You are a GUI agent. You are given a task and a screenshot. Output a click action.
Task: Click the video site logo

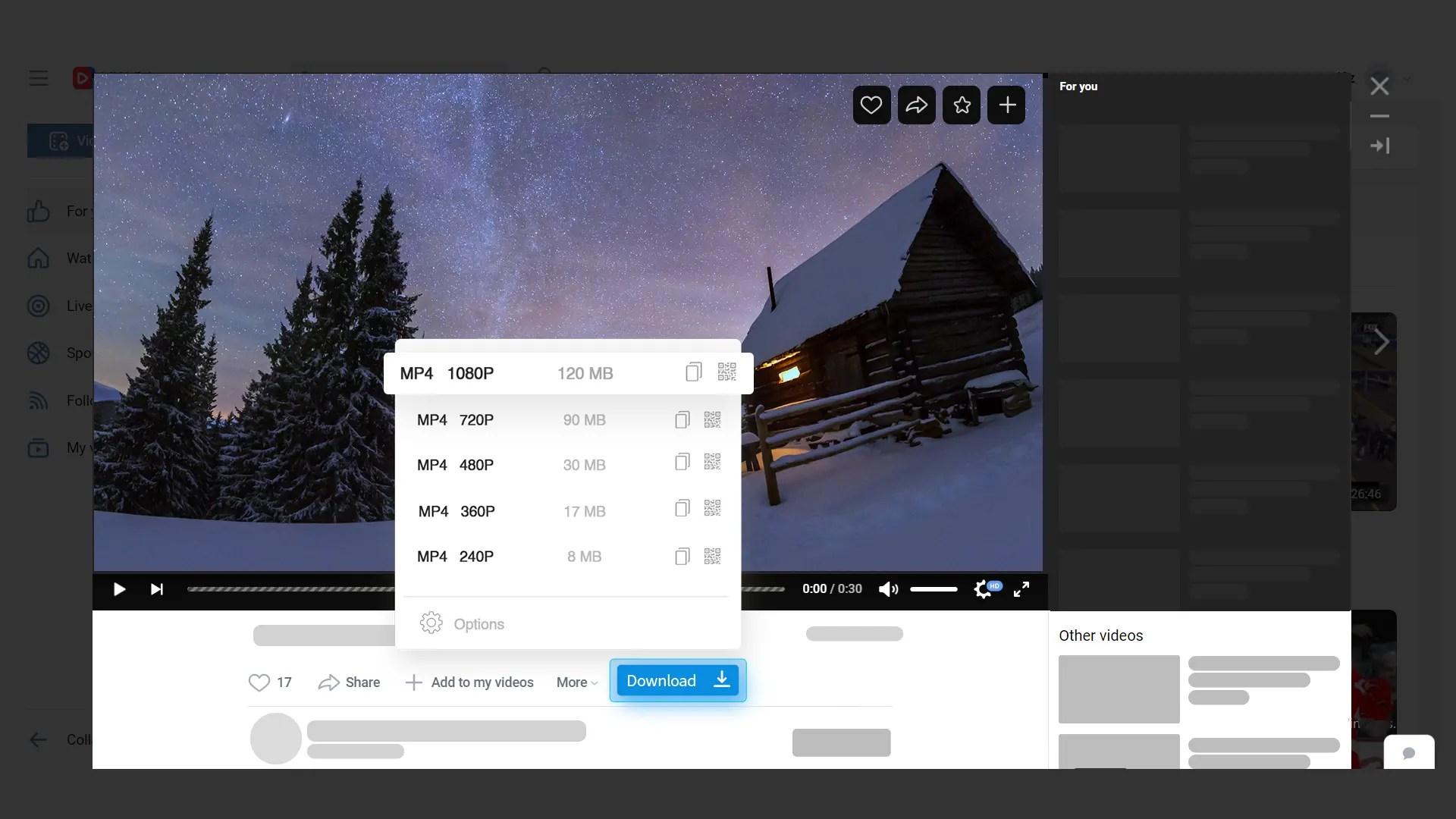[x=83, y=77]
